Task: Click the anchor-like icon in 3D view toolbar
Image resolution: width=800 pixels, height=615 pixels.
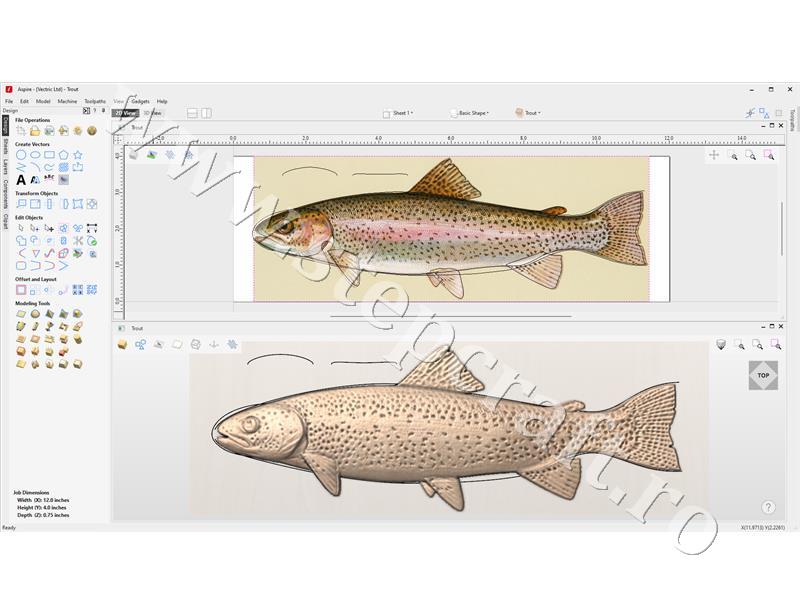Action: click(x=214, y=345)
